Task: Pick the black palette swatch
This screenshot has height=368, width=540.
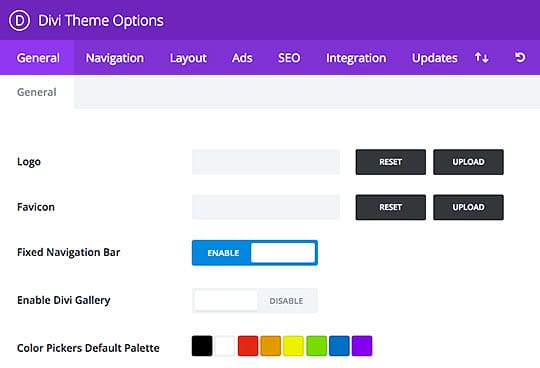Action: click(202, 346)
